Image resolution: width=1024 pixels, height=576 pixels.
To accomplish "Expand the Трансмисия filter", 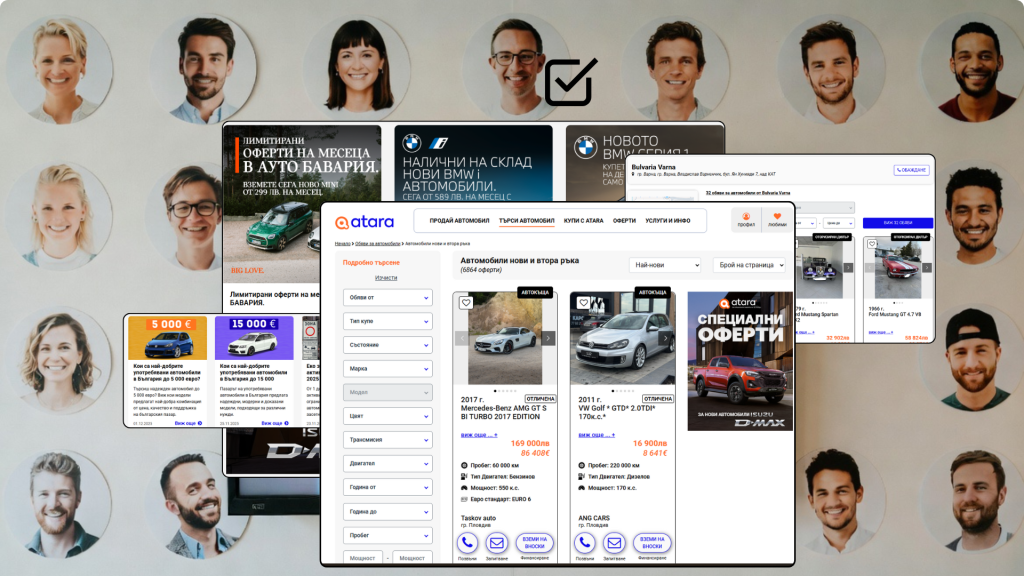I will coord(388,440).
